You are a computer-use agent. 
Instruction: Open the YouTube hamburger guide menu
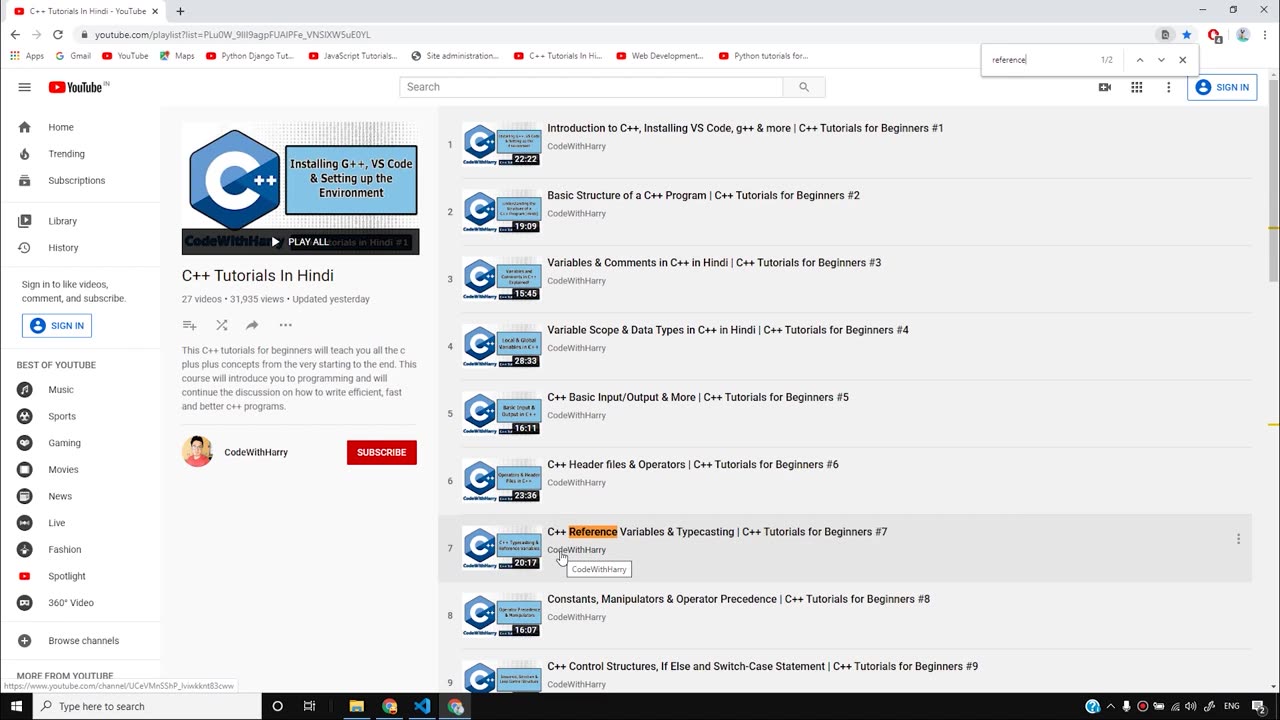[x=24, y=87]
